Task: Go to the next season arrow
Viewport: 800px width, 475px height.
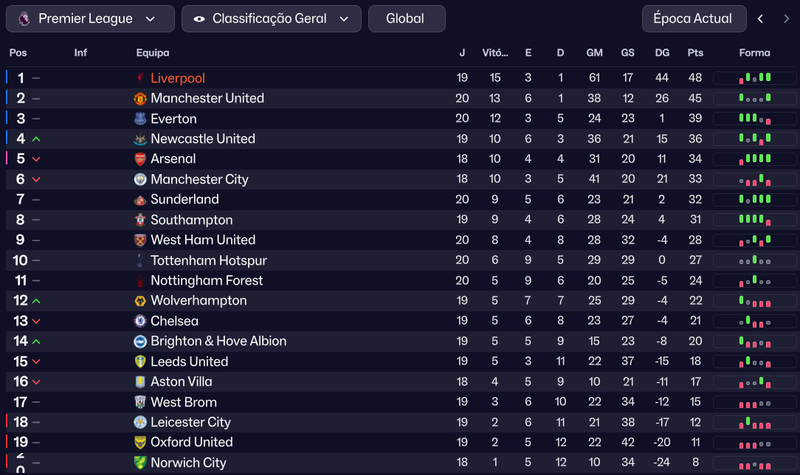Action: tap(786, 19)
